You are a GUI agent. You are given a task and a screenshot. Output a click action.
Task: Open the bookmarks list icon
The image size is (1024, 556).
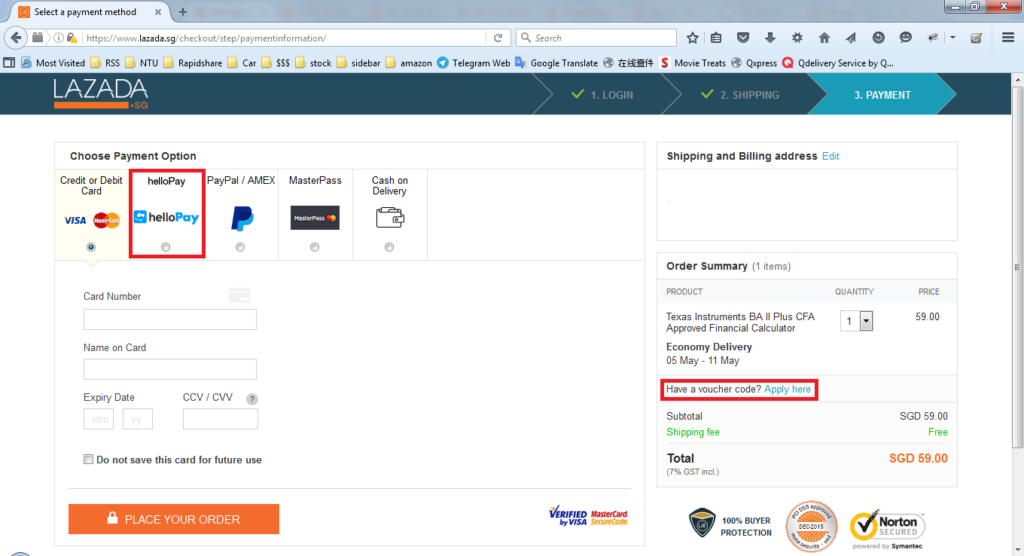click(x=716, y=38)
